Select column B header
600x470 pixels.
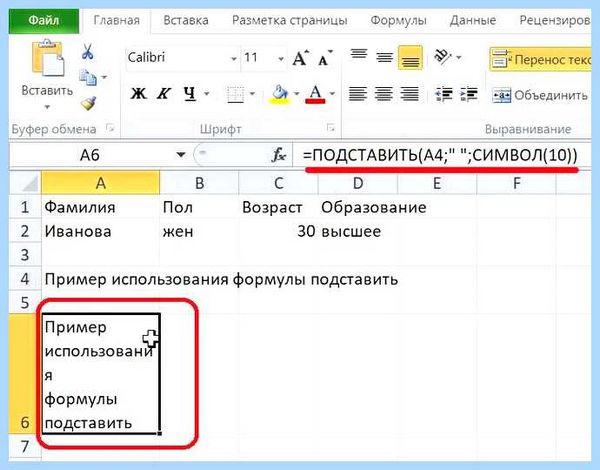(199, 183)
